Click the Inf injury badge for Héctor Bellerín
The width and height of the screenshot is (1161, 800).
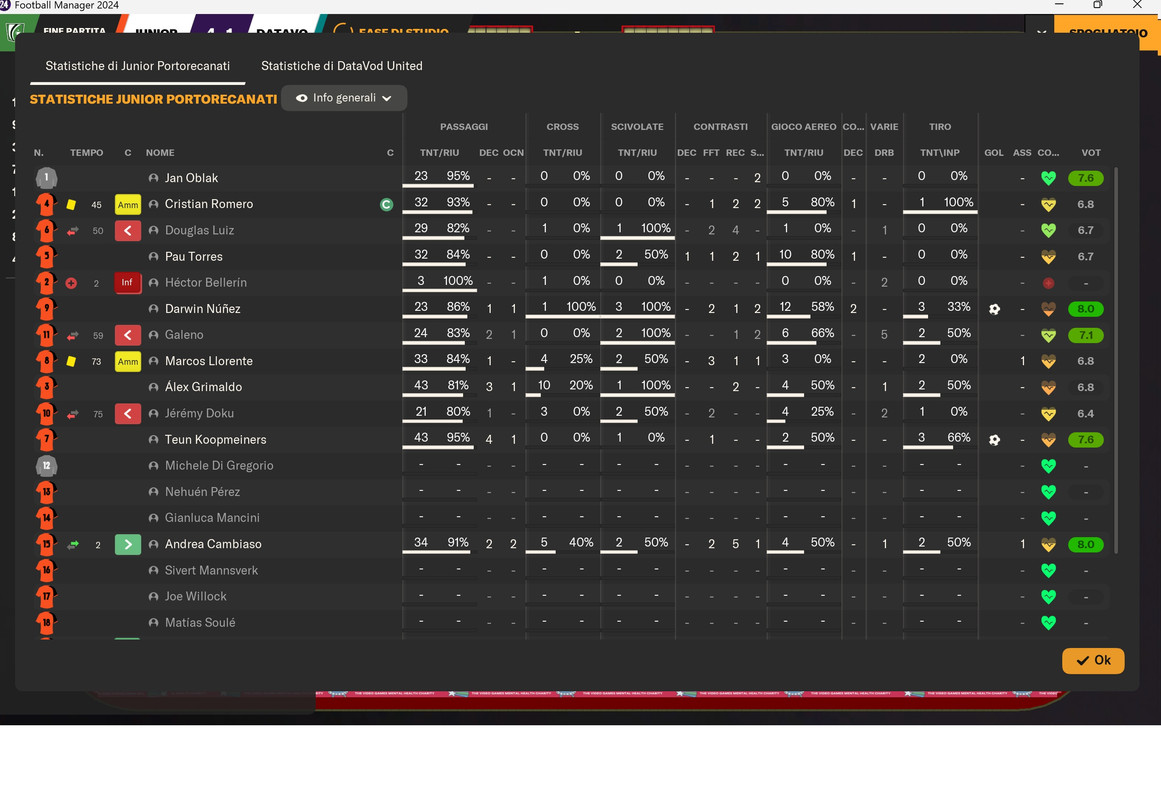coord(127,282)
